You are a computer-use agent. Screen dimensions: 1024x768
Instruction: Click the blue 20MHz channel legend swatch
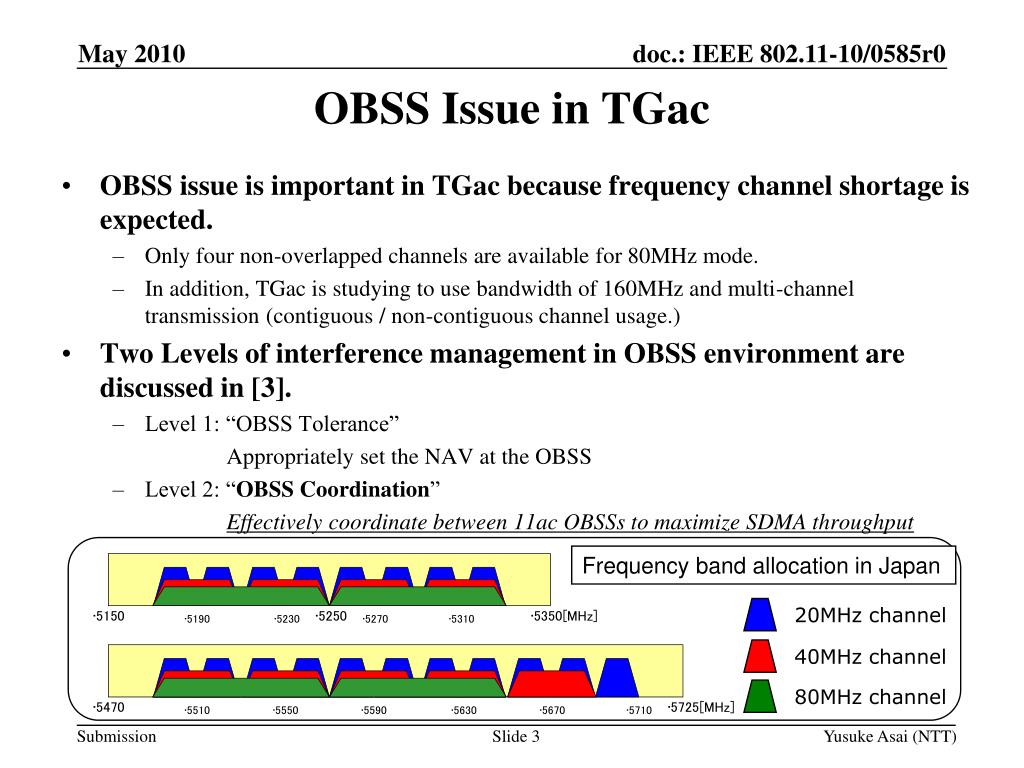click(x=760, y=615)
